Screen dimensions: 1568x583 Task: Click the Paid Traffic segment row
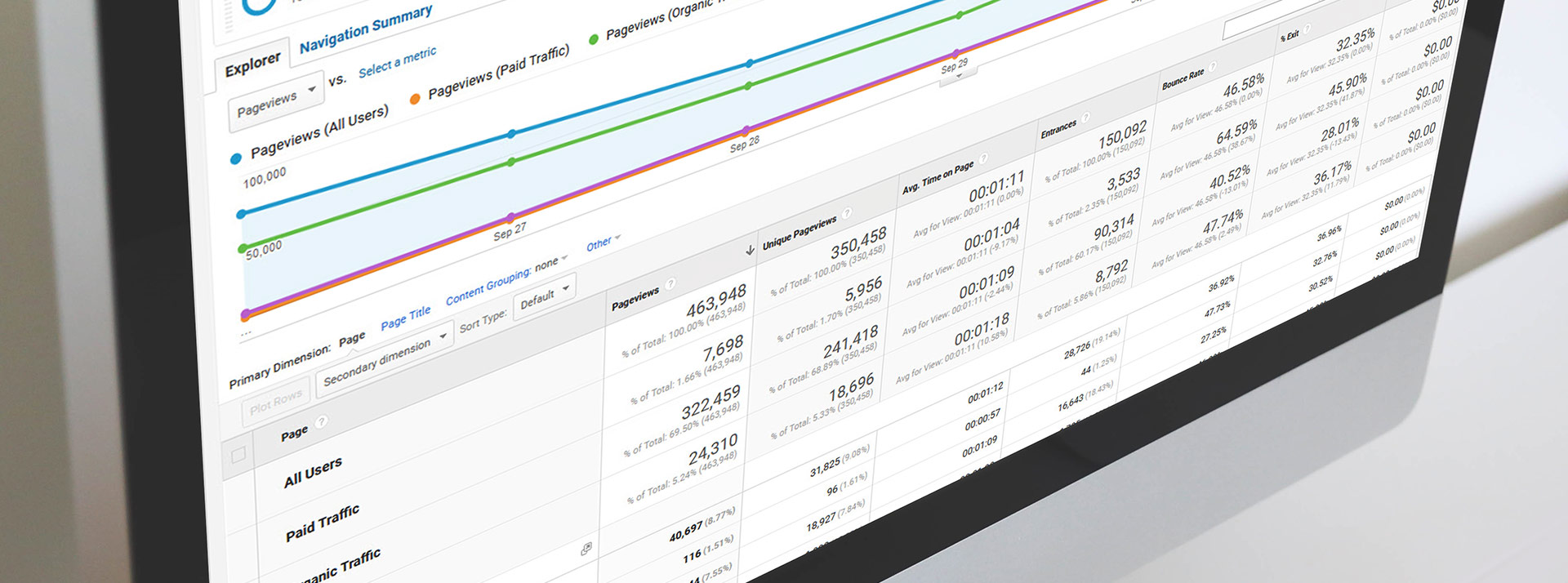pos(323,523)
